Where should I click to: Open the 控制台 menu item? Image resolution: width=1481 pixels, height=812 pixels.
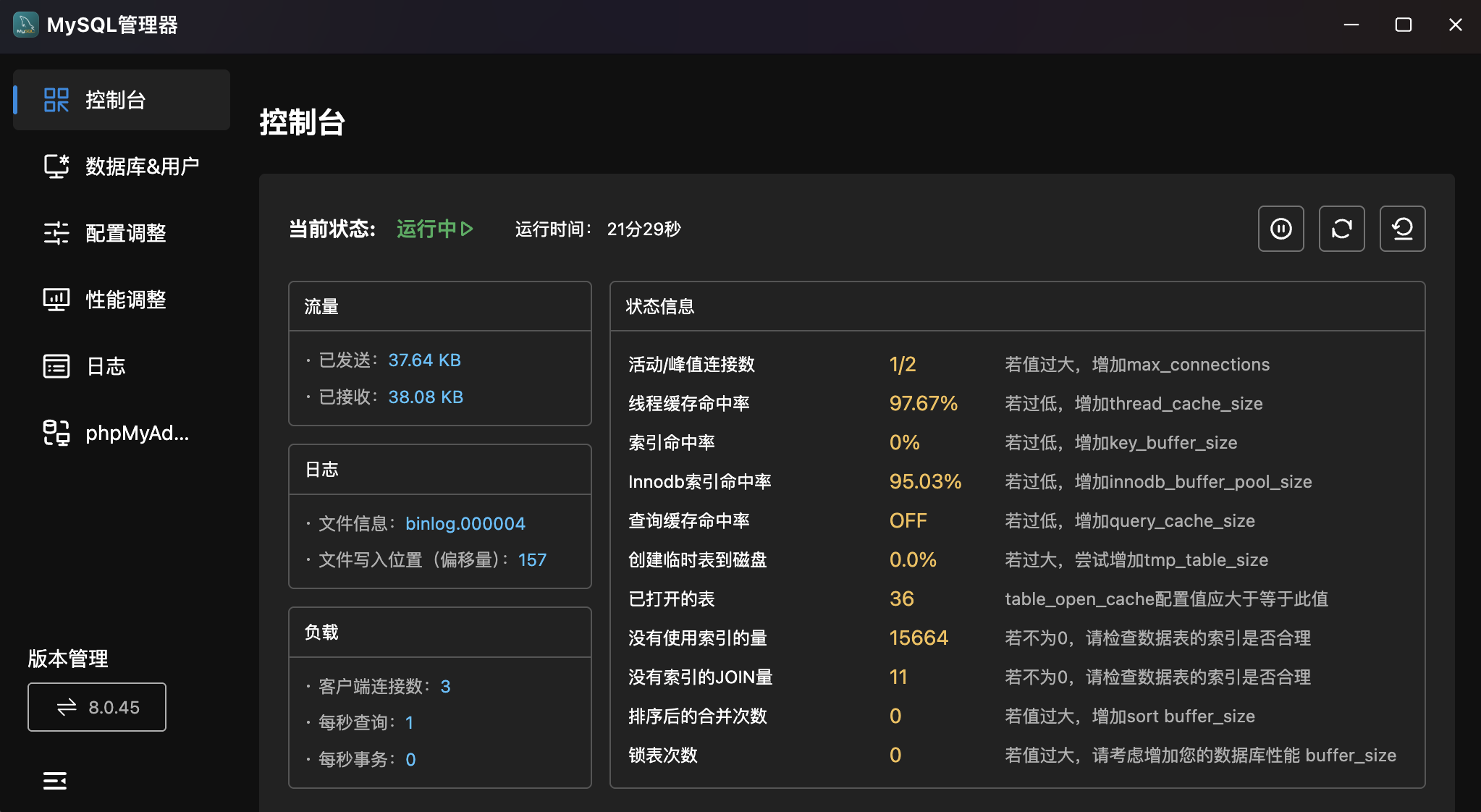(x=122, y=100)
